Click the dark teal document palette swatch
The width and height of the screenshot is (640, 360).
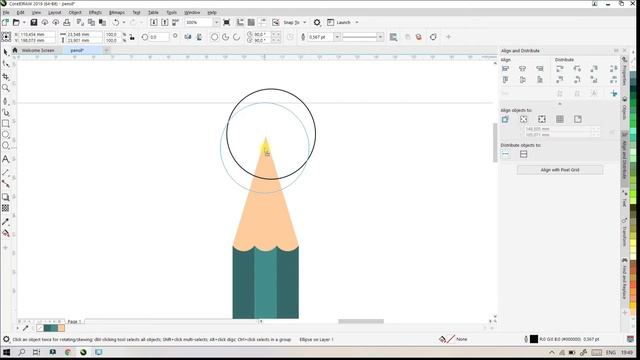47,328
